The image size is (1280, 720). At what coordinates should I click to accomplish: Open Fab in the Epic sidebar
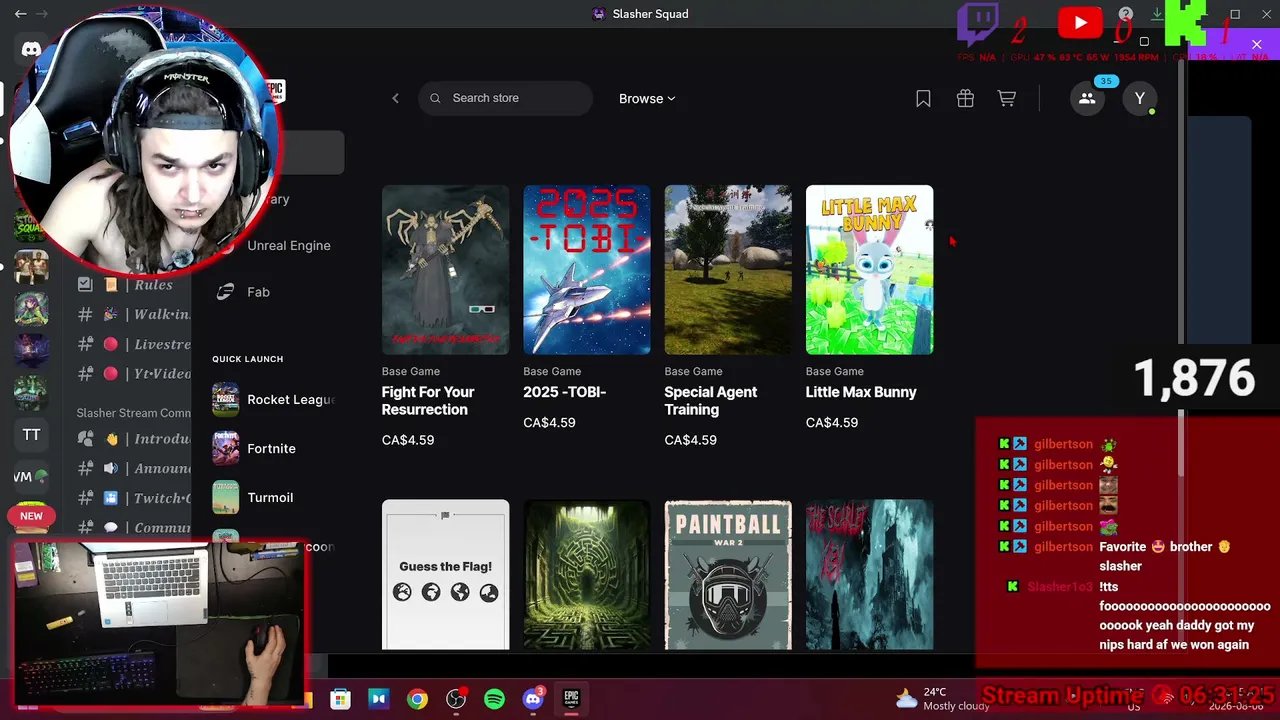point(258,292)
